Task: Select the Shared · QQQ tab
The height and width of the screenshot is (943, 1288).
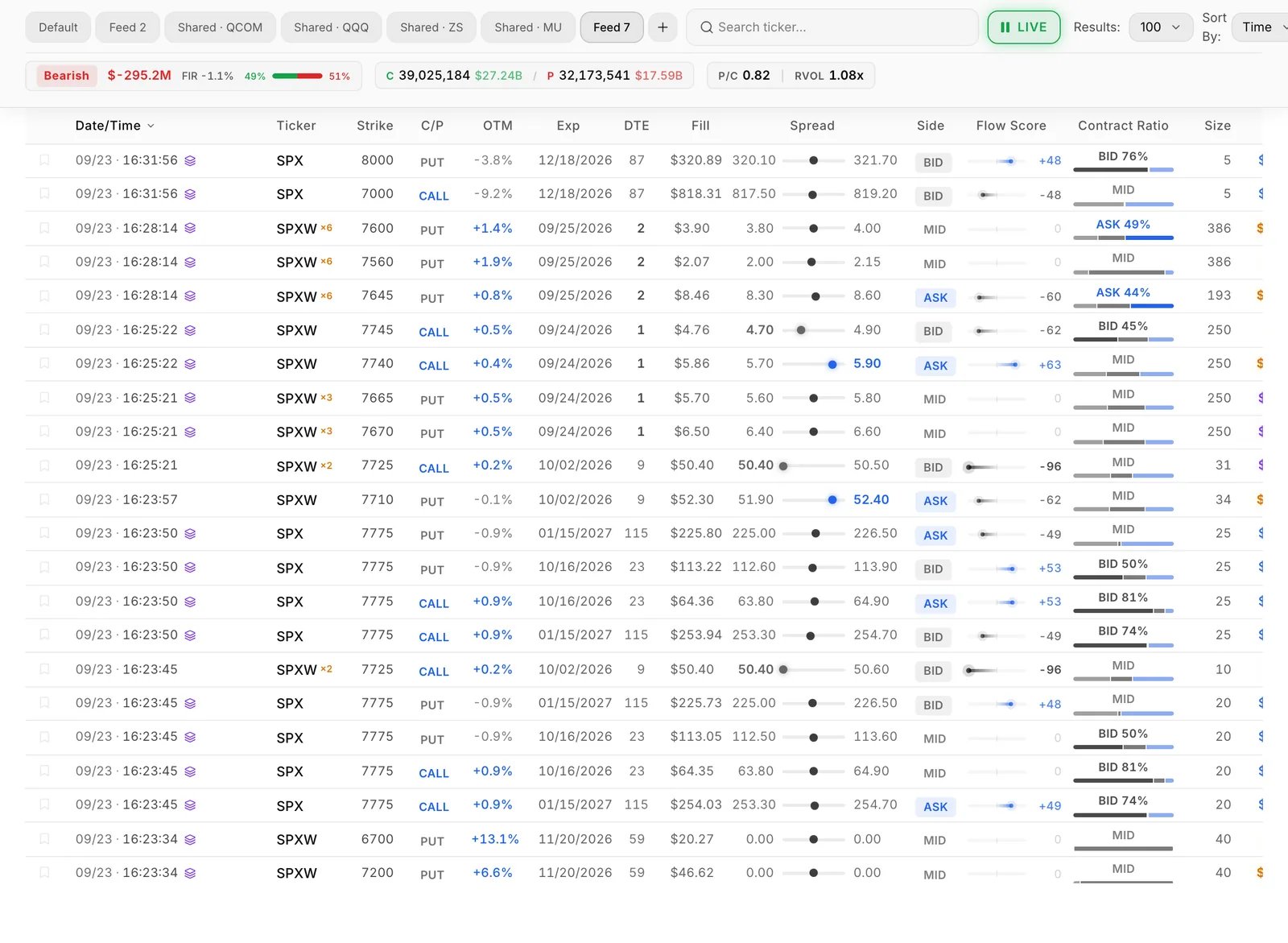Action: (331, 27)
